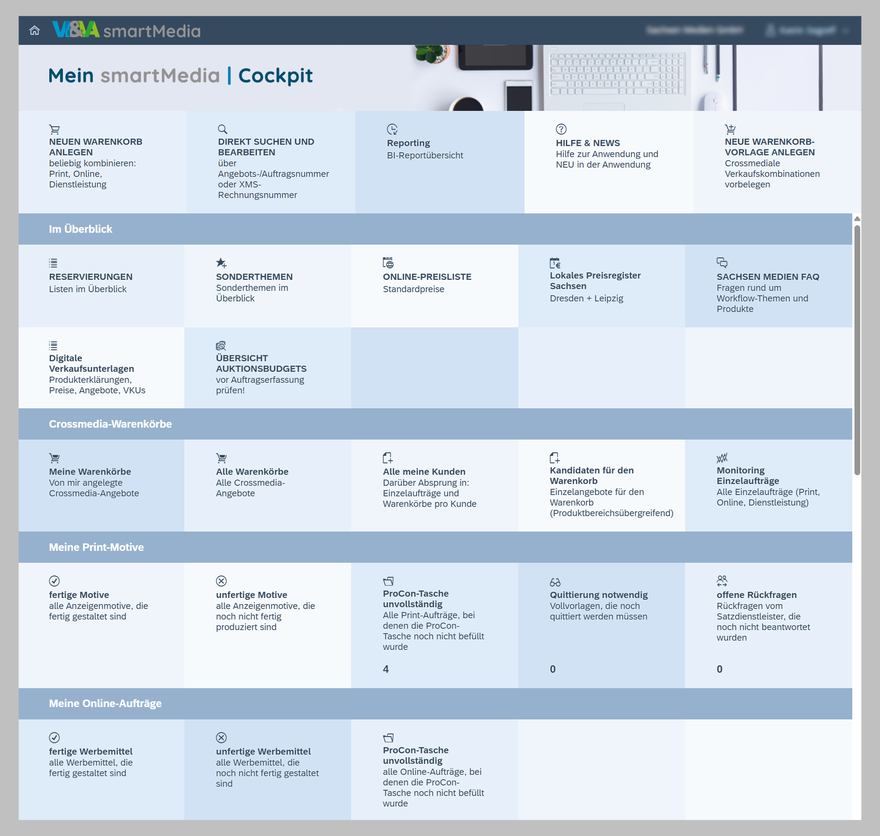Click the Sonderthemen star icon
Screen dimensions: 880x836
click(x=221, y=263)
